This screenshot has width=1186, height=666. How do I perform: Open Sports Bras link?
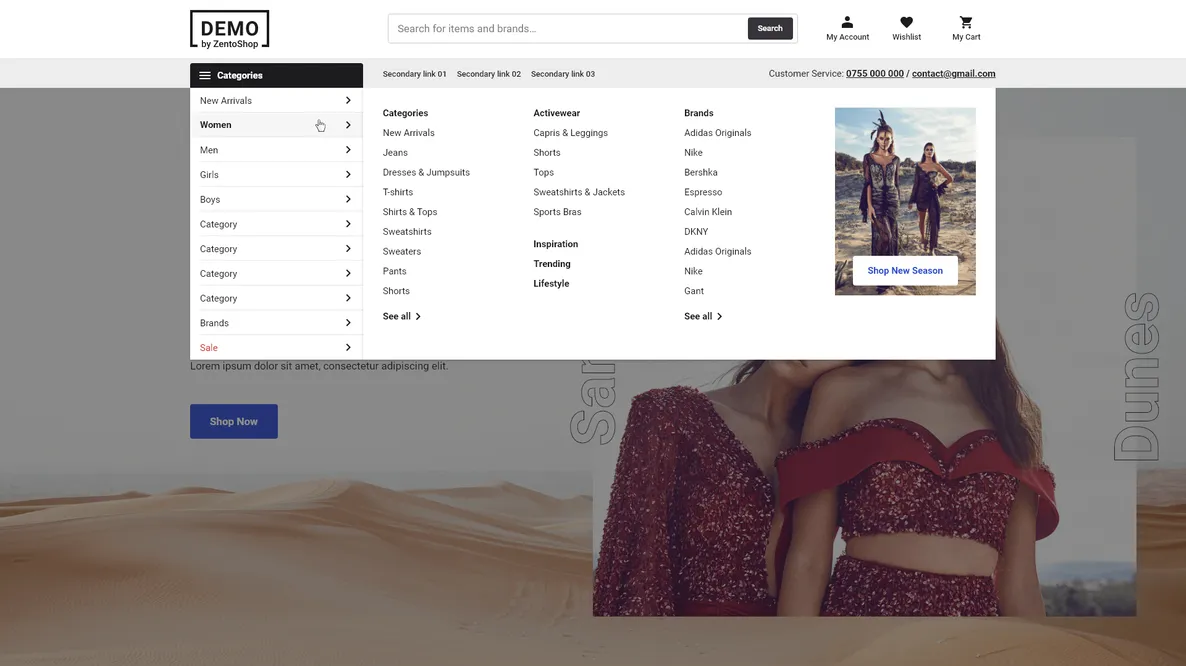click(557, 212)
